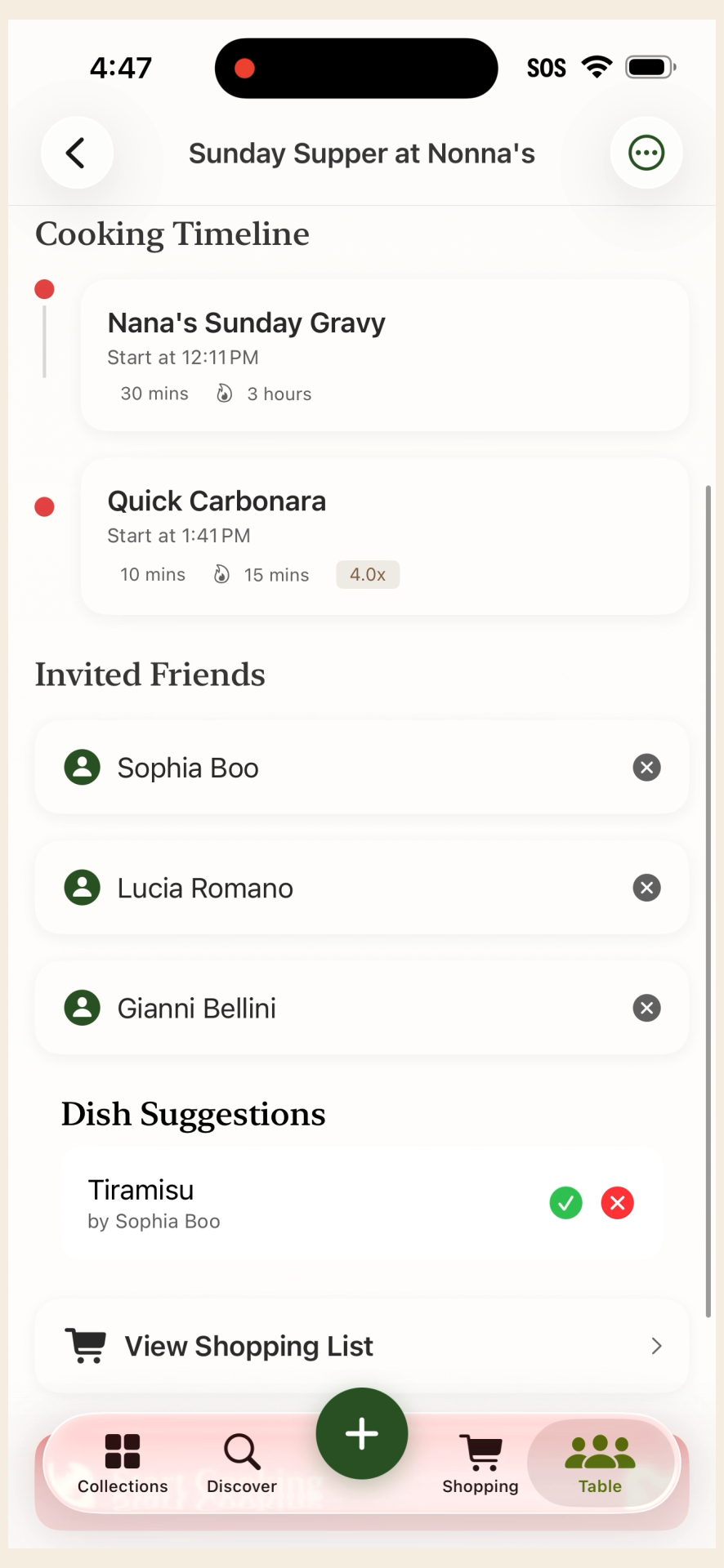
Task: Open the Discover tab
Action: [242, 1463]
